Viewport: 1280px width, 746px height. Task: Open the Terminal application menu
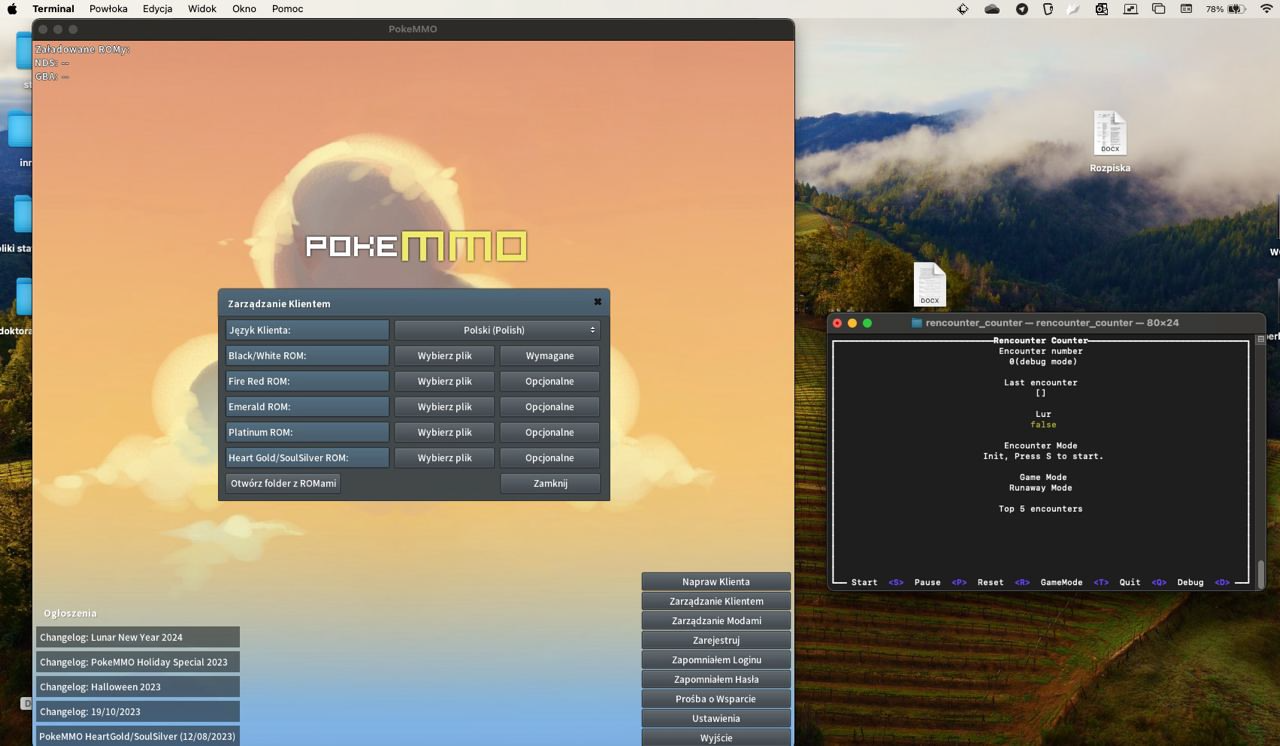(x=53, y=8)
